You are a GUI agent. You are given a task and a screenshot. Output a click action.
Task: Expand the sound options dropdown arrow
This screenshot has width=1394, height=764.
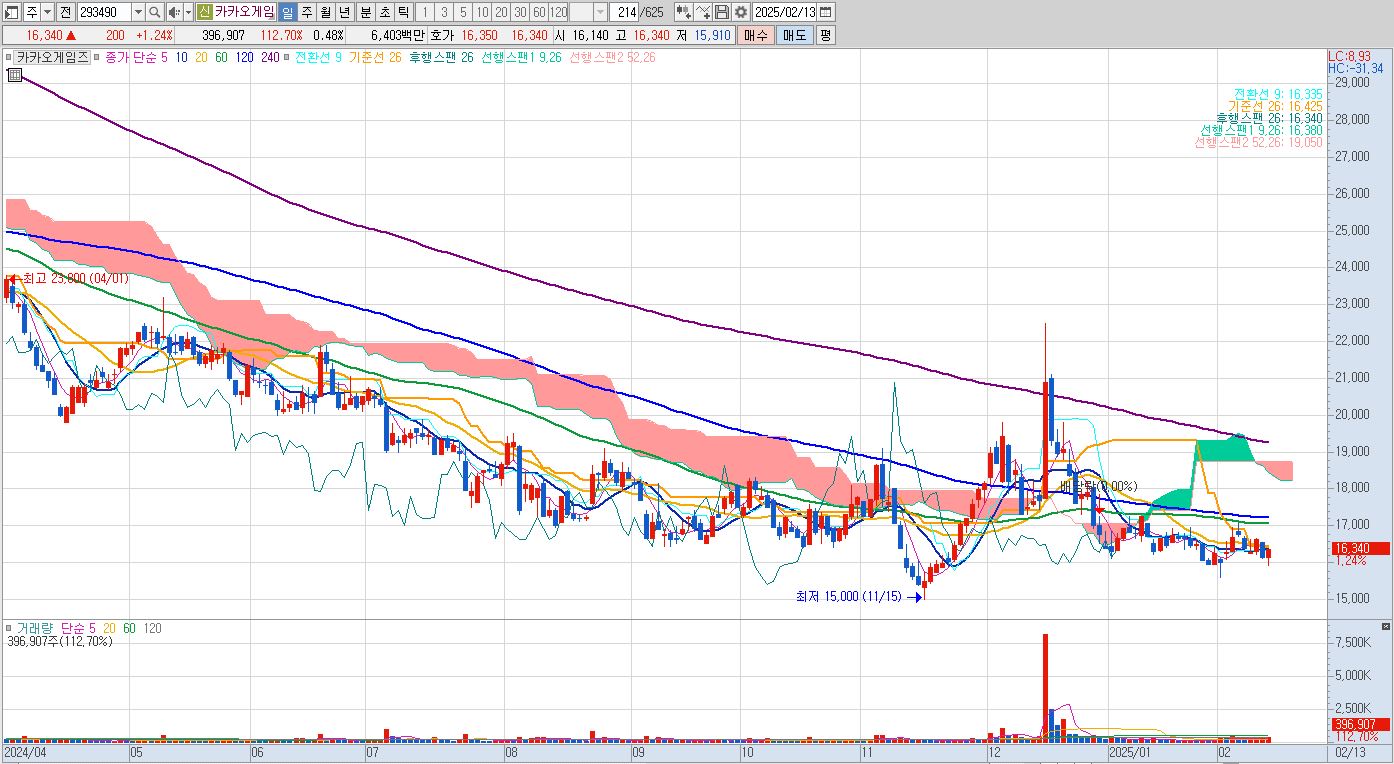tap(188, 12)
